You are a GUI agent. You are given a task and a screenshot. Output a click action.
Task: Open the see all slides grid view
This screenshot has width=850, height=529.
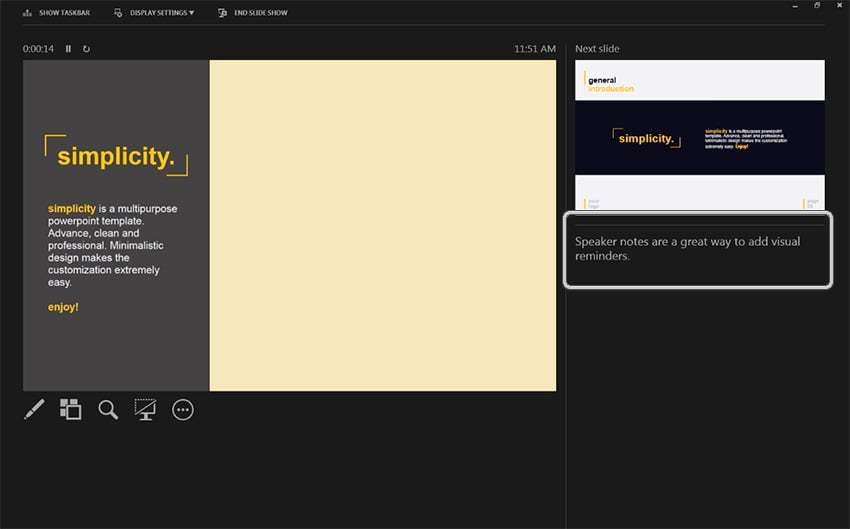coord(70,410)
